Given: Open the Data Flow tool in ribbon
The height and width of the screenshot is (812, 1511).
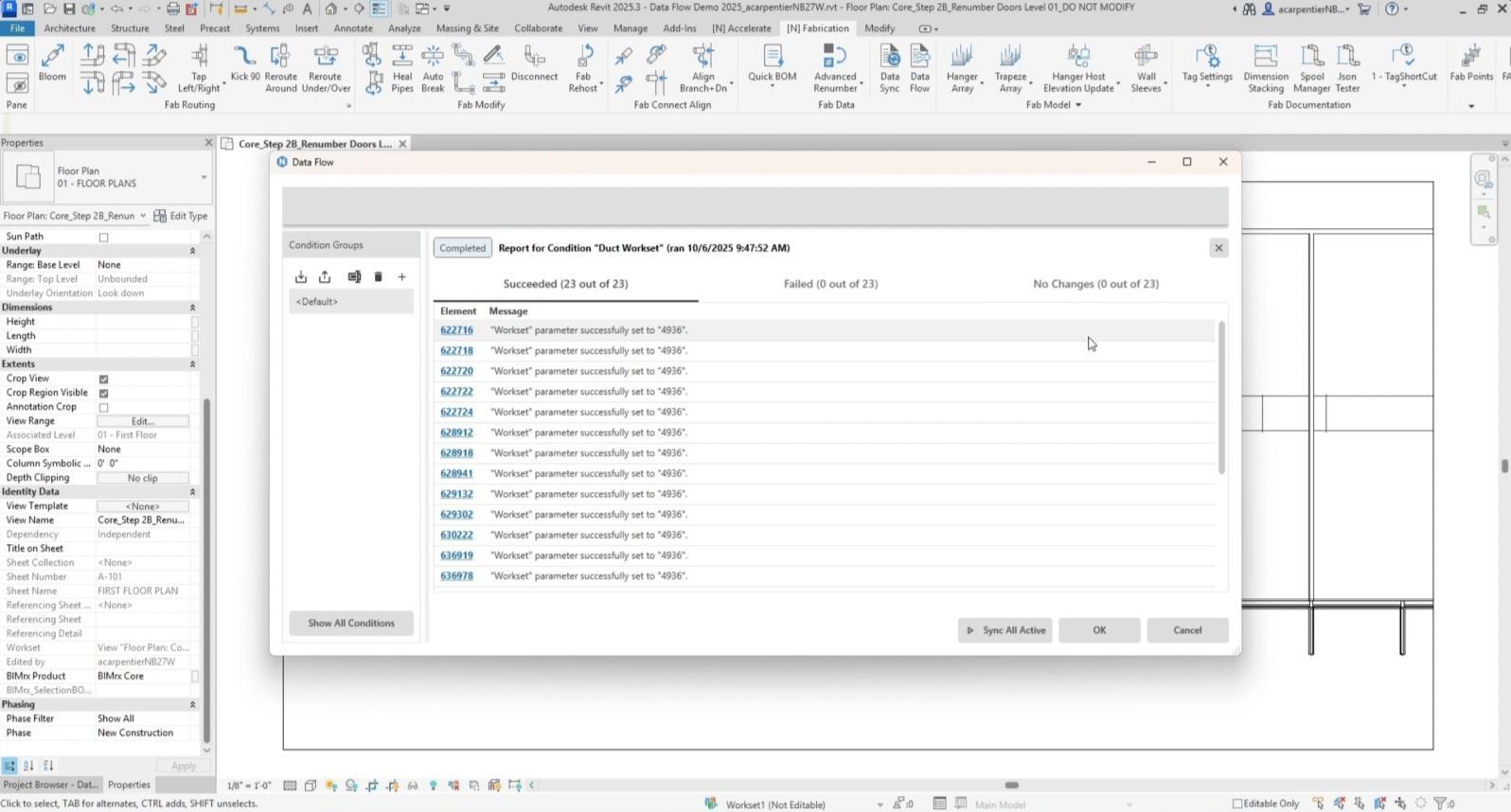Looking at the screenshot, I should [919, 68].
